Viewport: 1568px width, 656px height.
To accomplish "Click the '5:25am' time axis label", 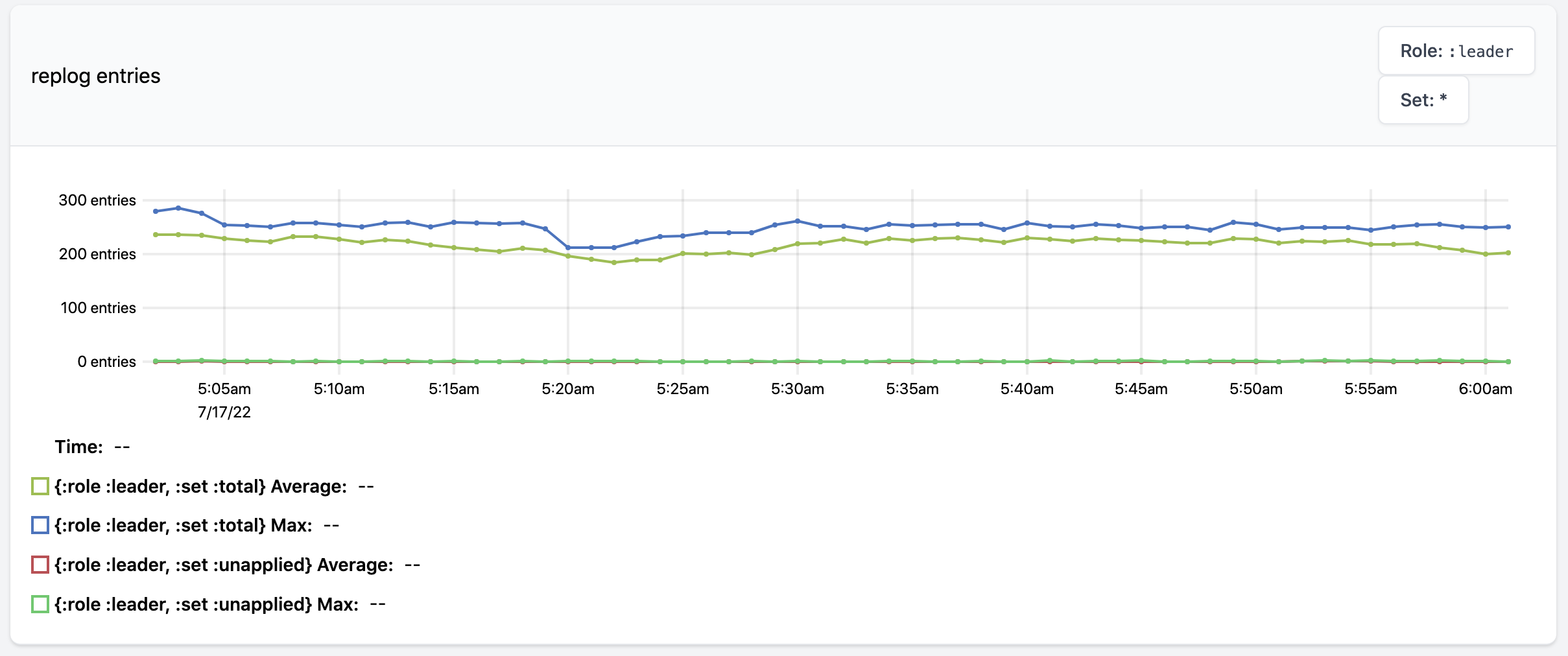I will coord(683,389).
